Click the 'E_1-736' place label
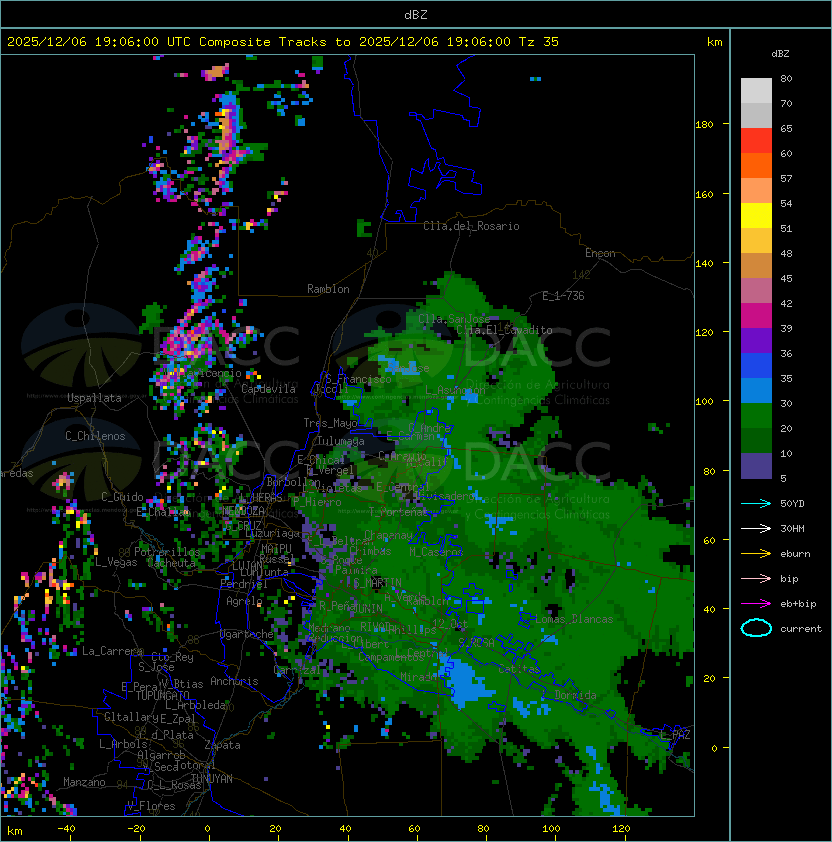 (x=563, y=296)
